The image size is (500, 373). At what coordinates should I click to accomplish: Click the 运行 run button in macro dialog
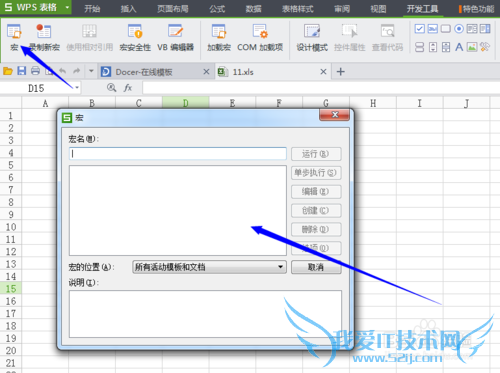click(316, 154)
